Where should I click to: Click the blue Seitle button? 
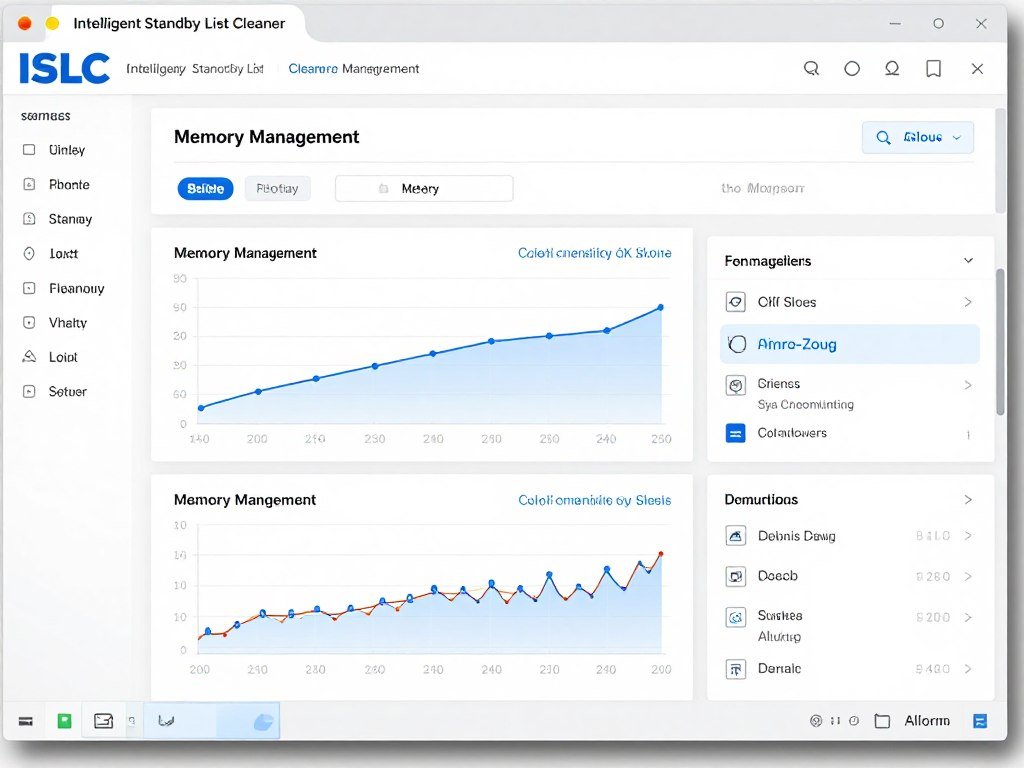coord(205,188)
